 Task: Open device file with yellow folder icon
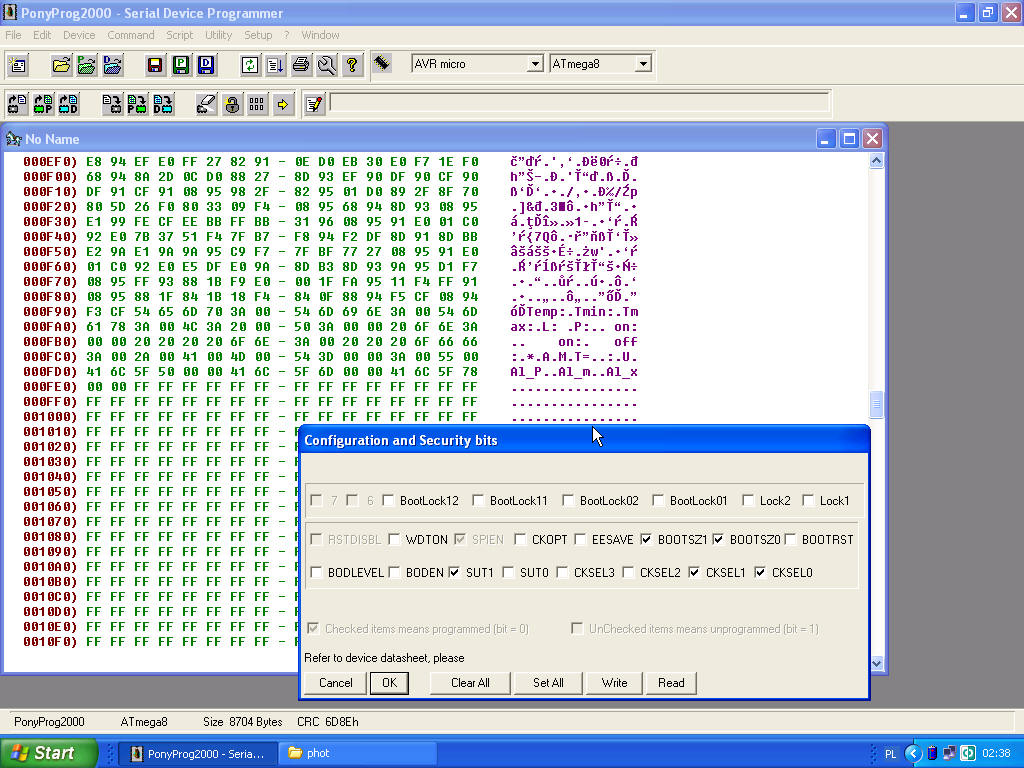pyautogui.click(x=61, y=65)
